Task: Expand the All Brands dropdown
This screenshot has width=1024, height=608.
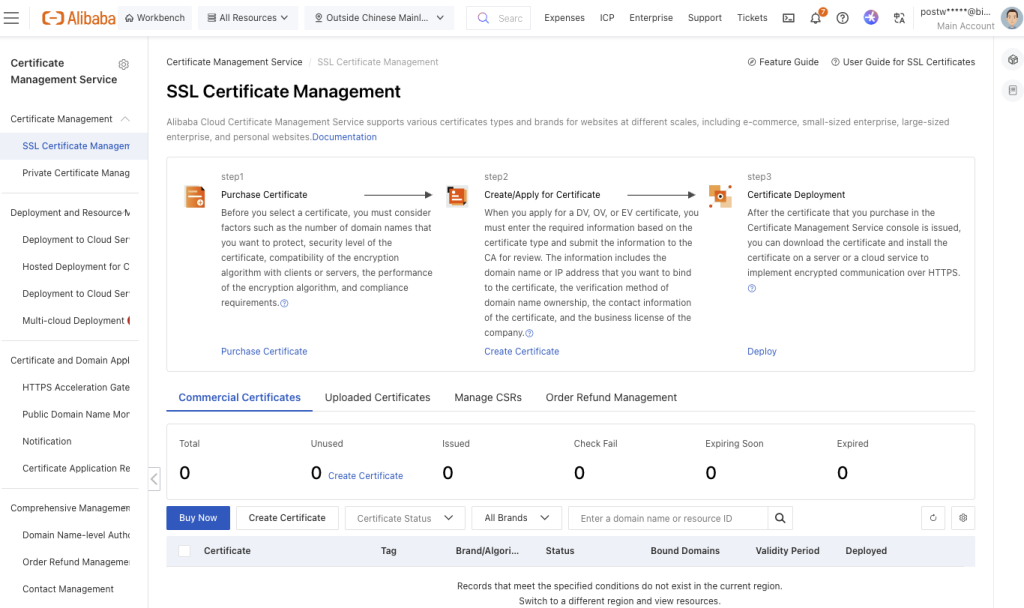Action: point(516,518)
